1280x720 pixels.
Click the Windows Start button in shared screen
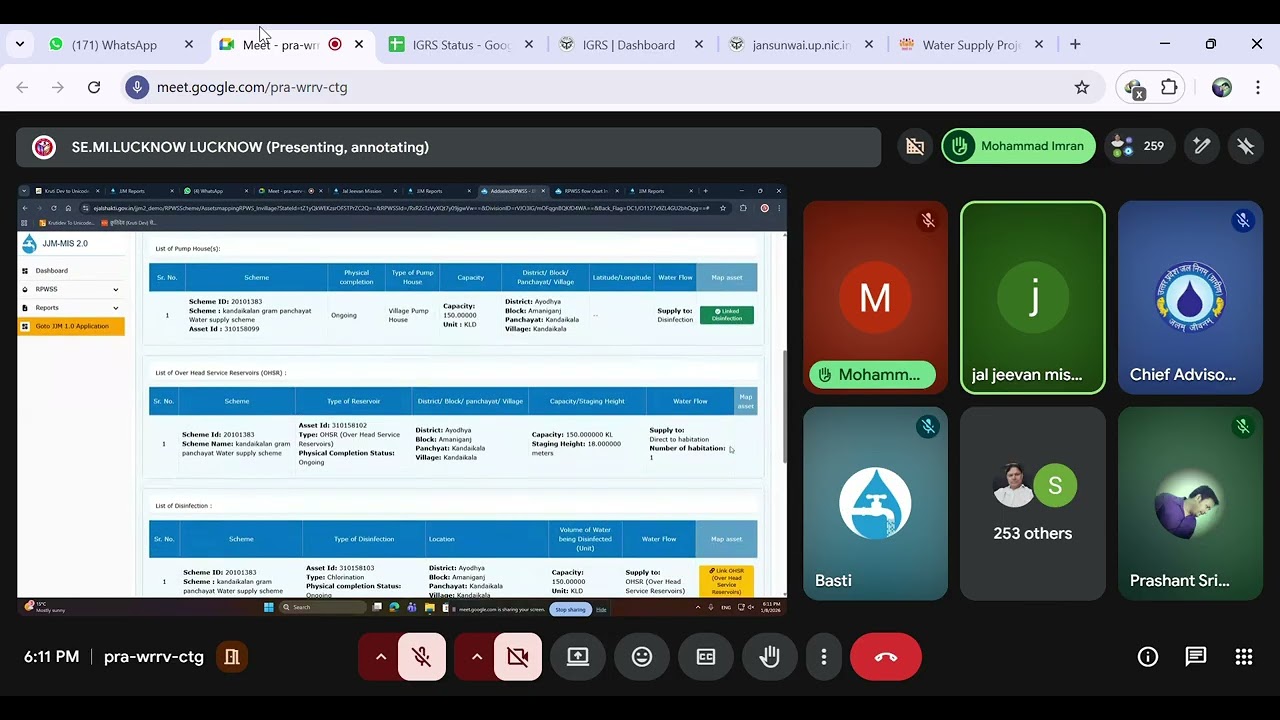pos(268,607)
